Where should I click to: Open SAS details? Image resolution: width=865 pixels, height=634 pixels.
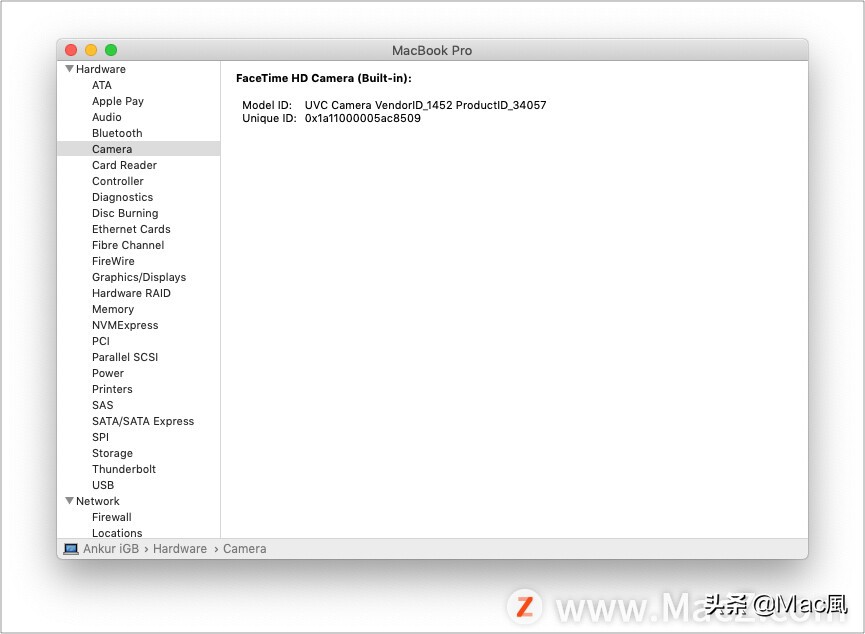[x=103, y=405]
